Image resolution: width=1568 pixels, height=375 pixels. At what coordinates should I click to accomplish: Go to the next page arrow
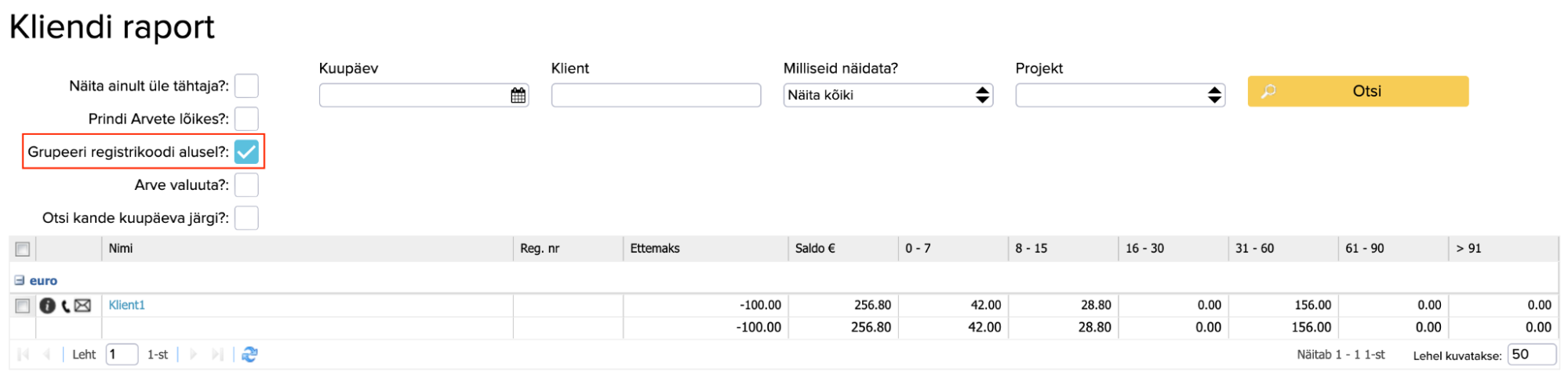click(194, 355)
